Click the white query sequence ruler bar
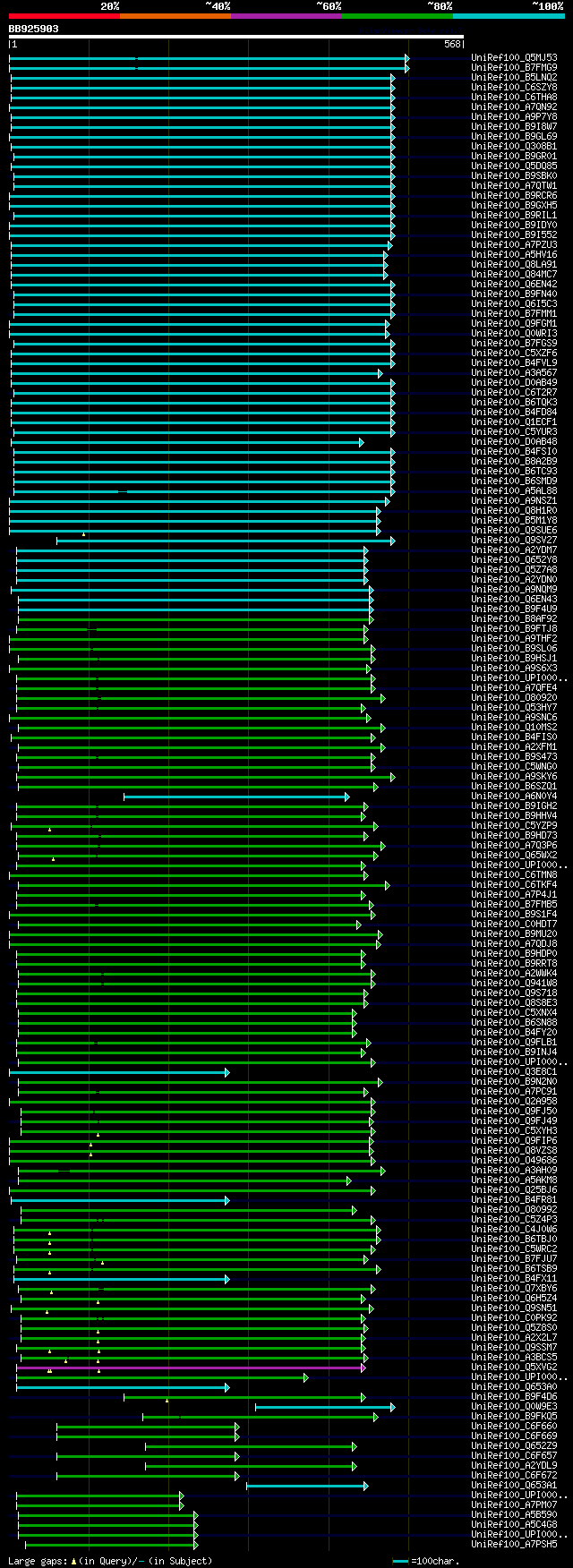Image resolution: width=573 pixels, height=1568 pixels. tap(236, 37)
